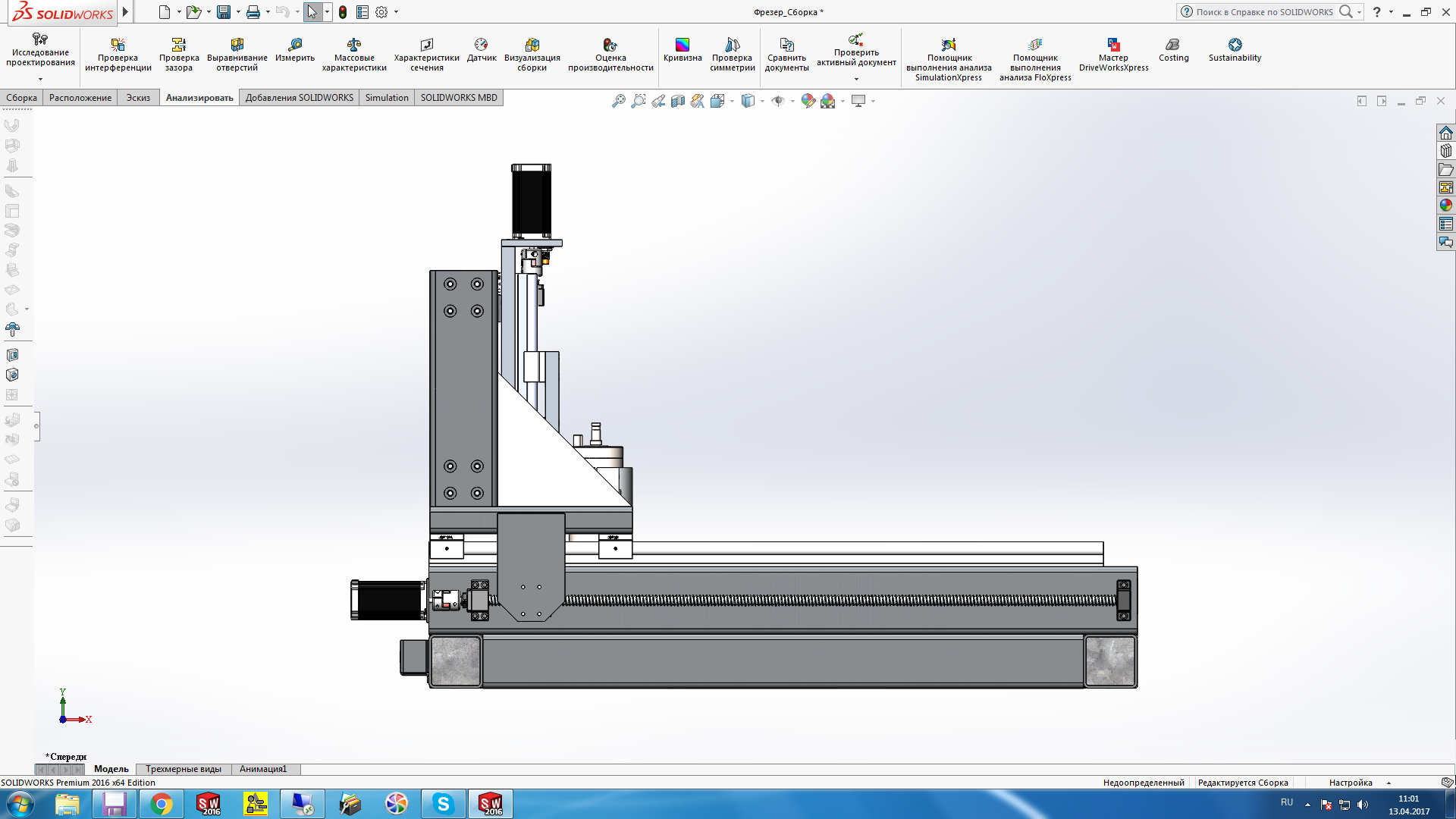Switch to the Simulation tab
Image resolution: width=1456 pixels, height=819 pixels.
[387, 98]
